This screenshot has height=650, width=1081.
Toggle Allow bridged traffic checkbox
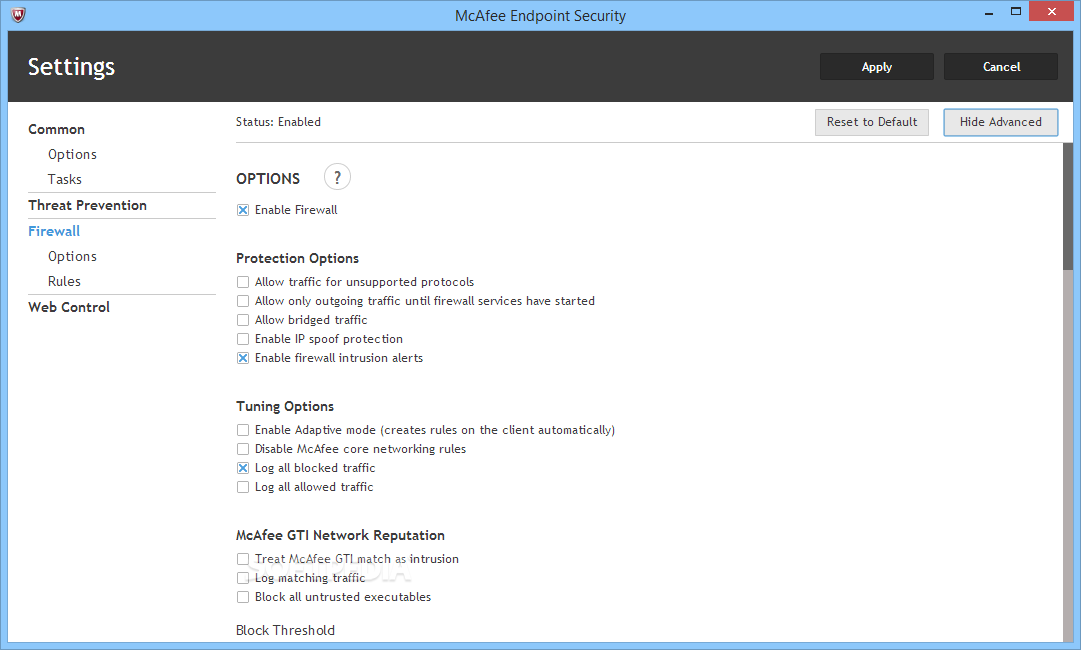(x=243, y=320)
